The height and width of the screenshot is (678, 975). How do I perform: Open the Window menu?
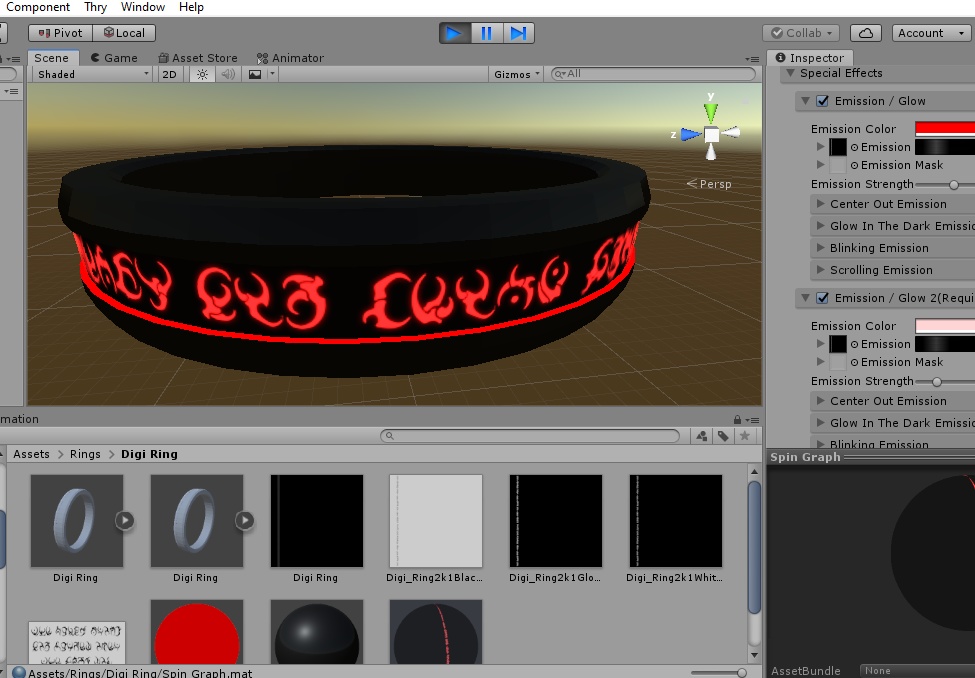click(142, 7)
